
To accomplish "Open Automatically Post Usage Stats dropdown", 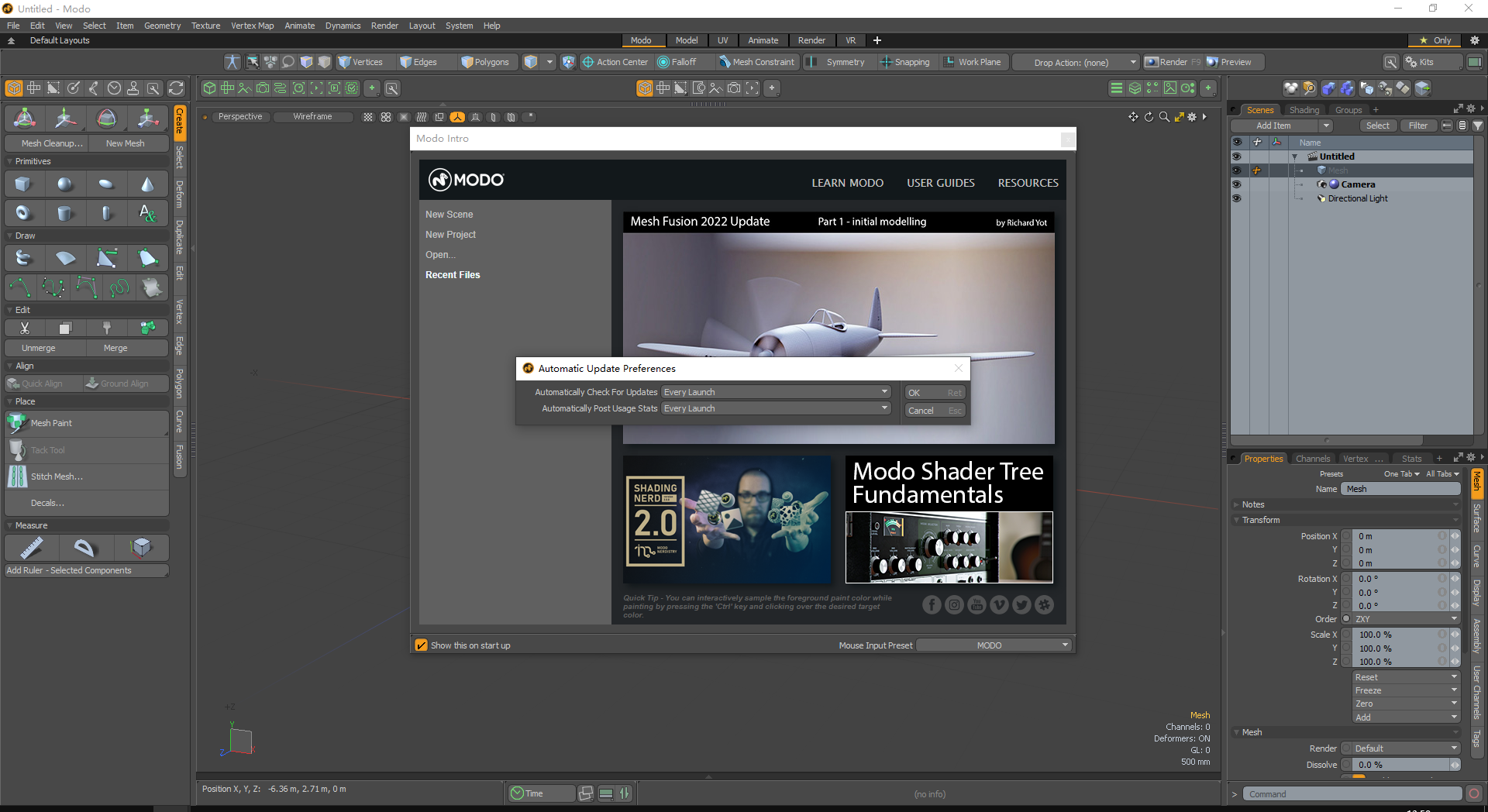I will tap(776, 408).
